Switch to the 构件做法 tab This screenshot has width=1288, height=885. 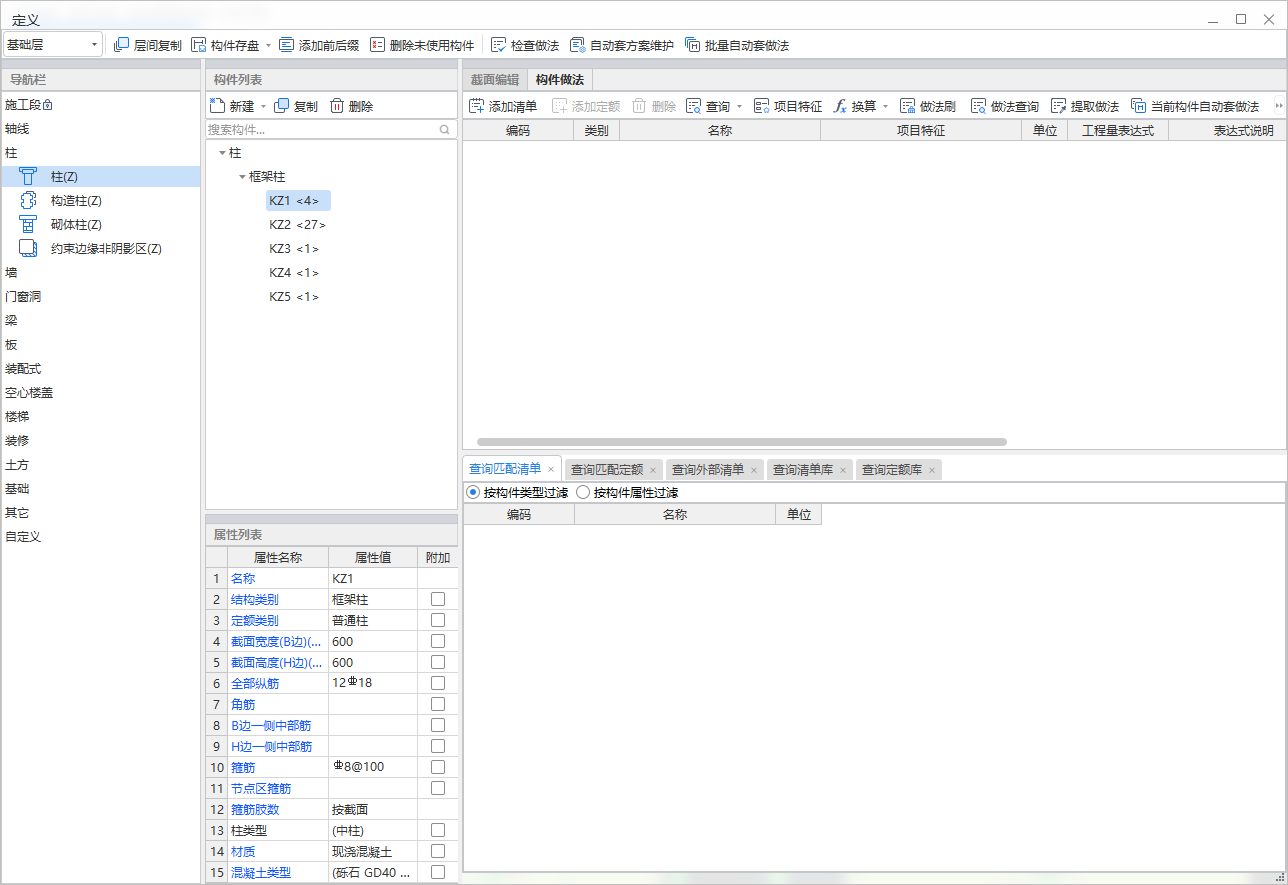pyautogui.click(x=559, y=80)
